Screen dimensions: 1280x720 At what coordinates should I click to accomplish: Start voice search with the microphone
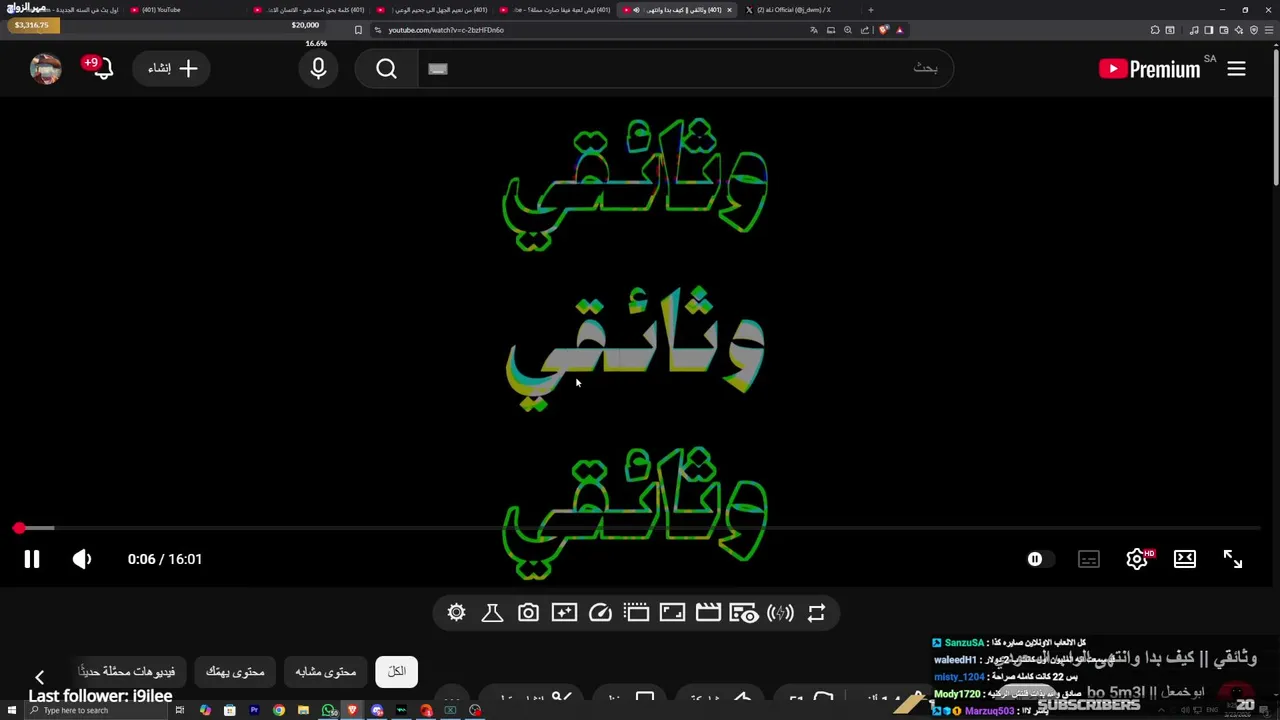(x=319, y=69)
